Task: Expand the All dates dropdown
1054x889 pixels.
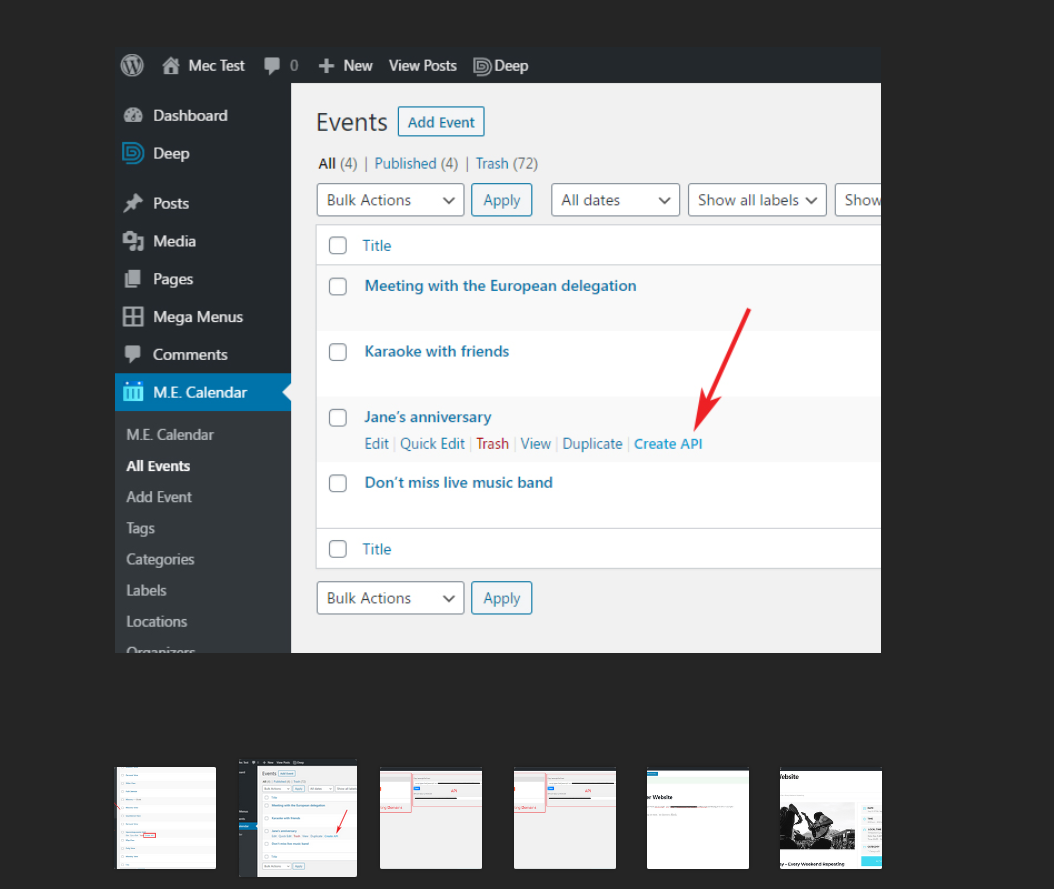Action: 615,199
